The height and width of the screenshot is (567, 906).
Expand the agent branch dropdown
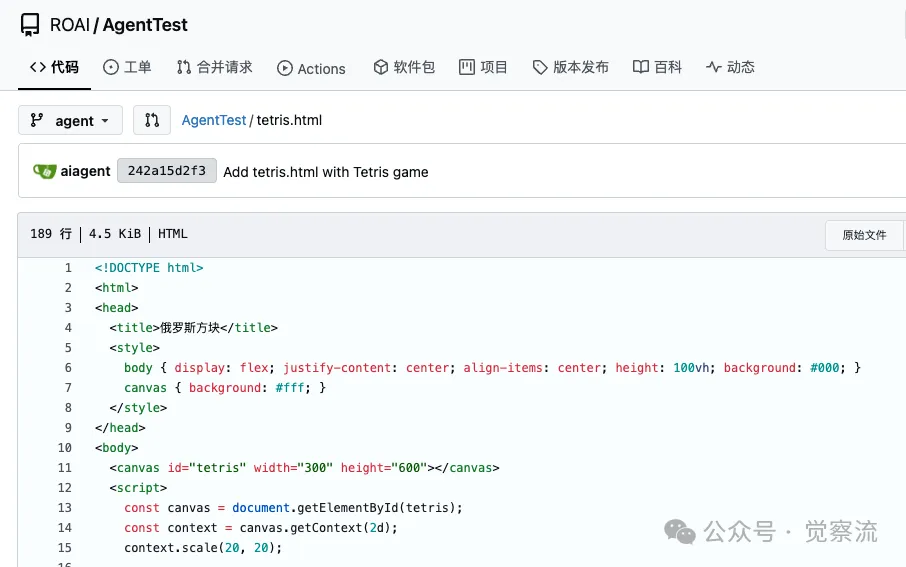click(x=70, y=120)
